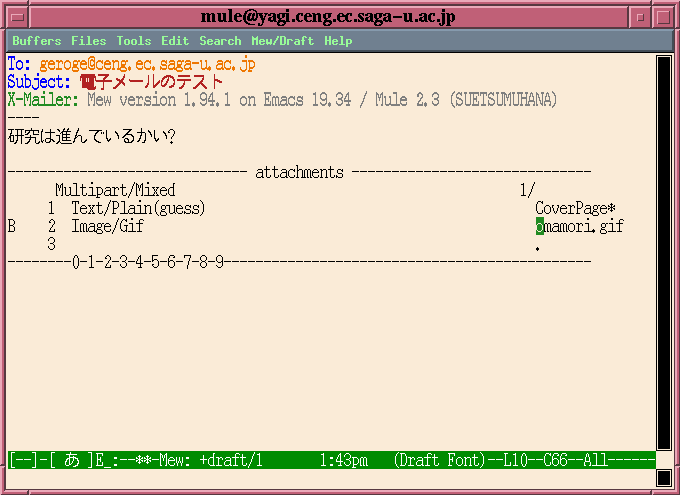
Task: Select the Image/Gif attachment part
Action: [x=108, y=226]
